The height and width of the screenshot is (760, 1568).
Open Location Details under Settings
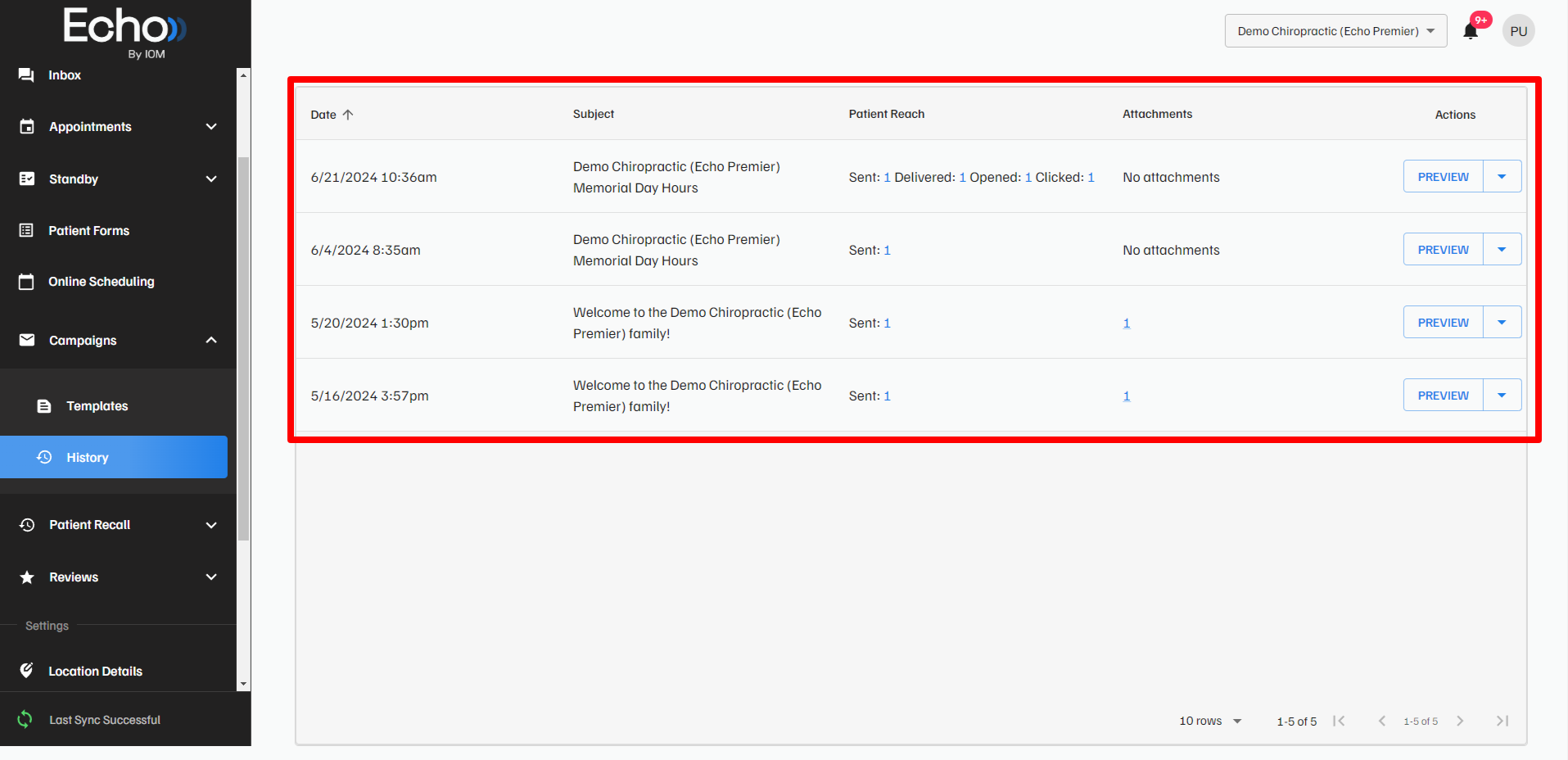click(x=96, y=671)
